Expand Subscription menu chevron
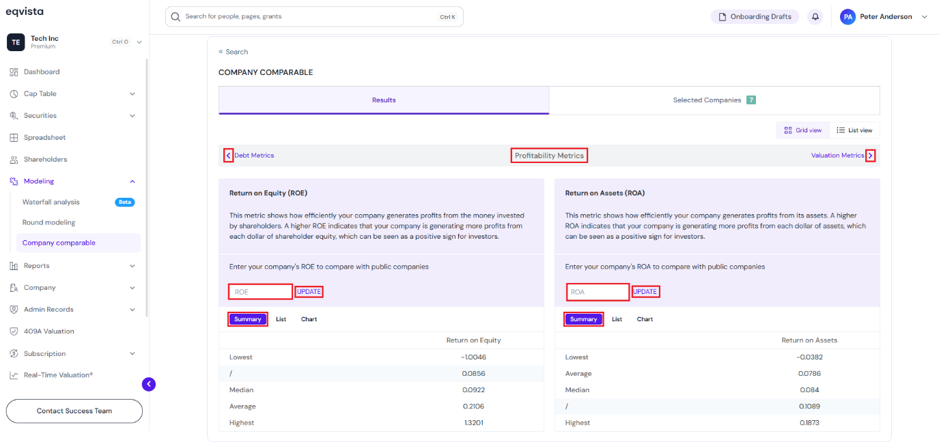Image resolution: width=939 pixels, height=444 pixels. [x=132, y=354]
